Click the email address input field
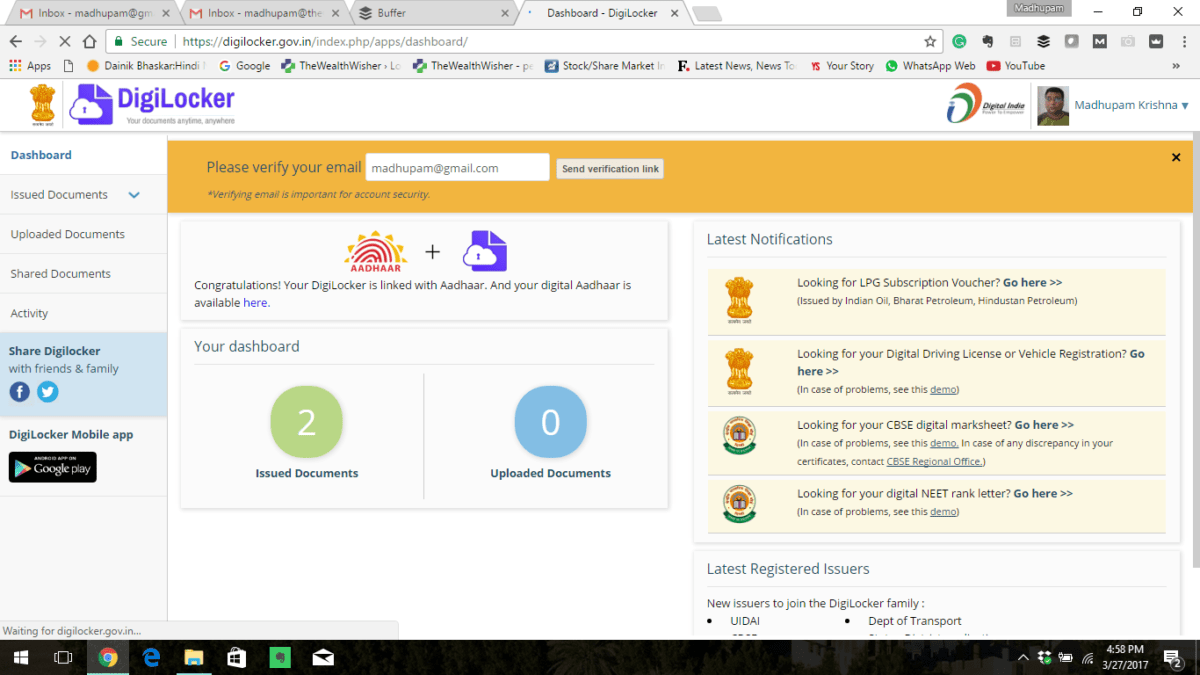This screenshot has height=675, width=1200. 457,168
